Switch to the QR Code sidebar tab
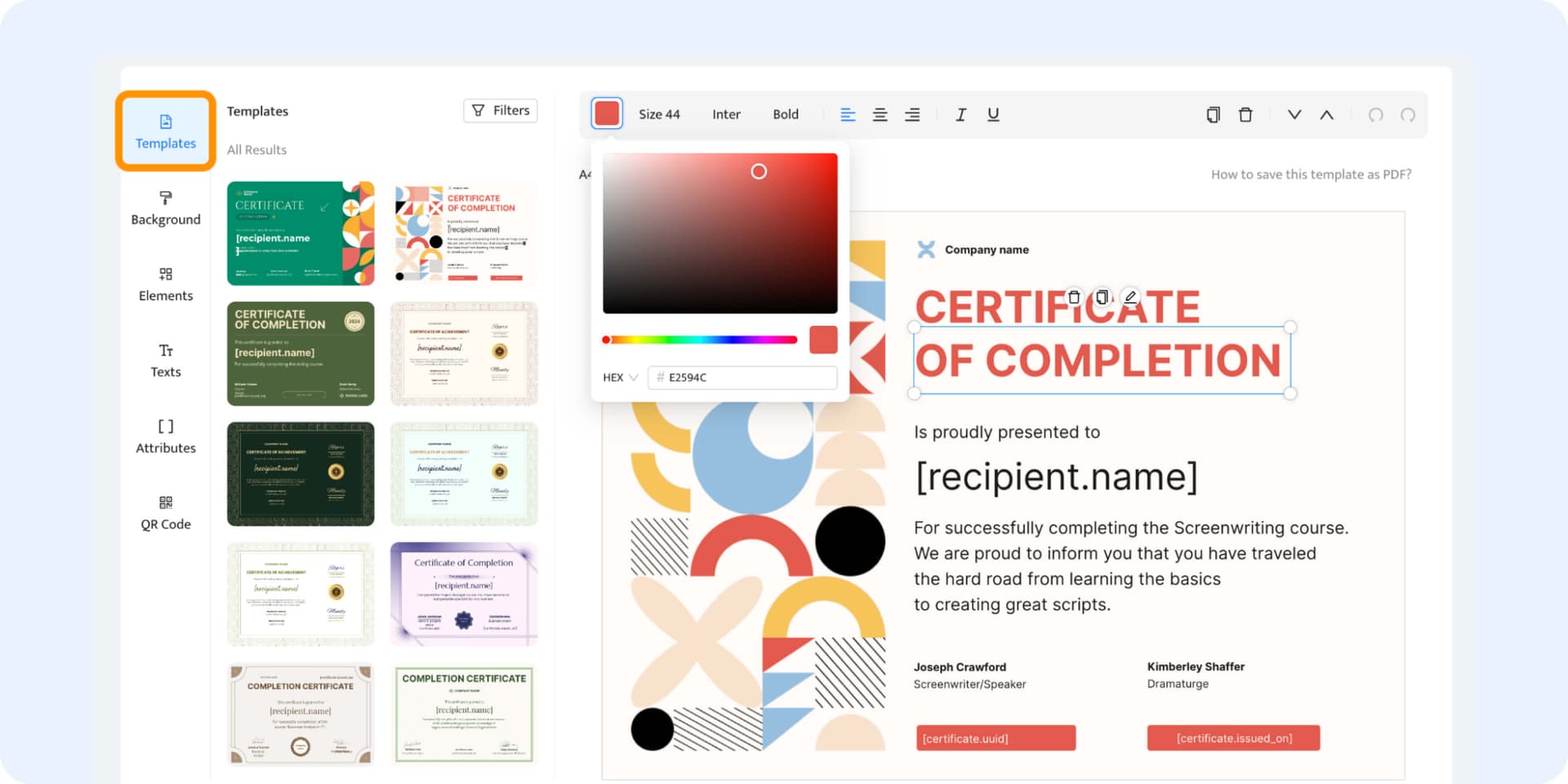The width and height of the screenshot is (1568, 784). click(166, 512)
